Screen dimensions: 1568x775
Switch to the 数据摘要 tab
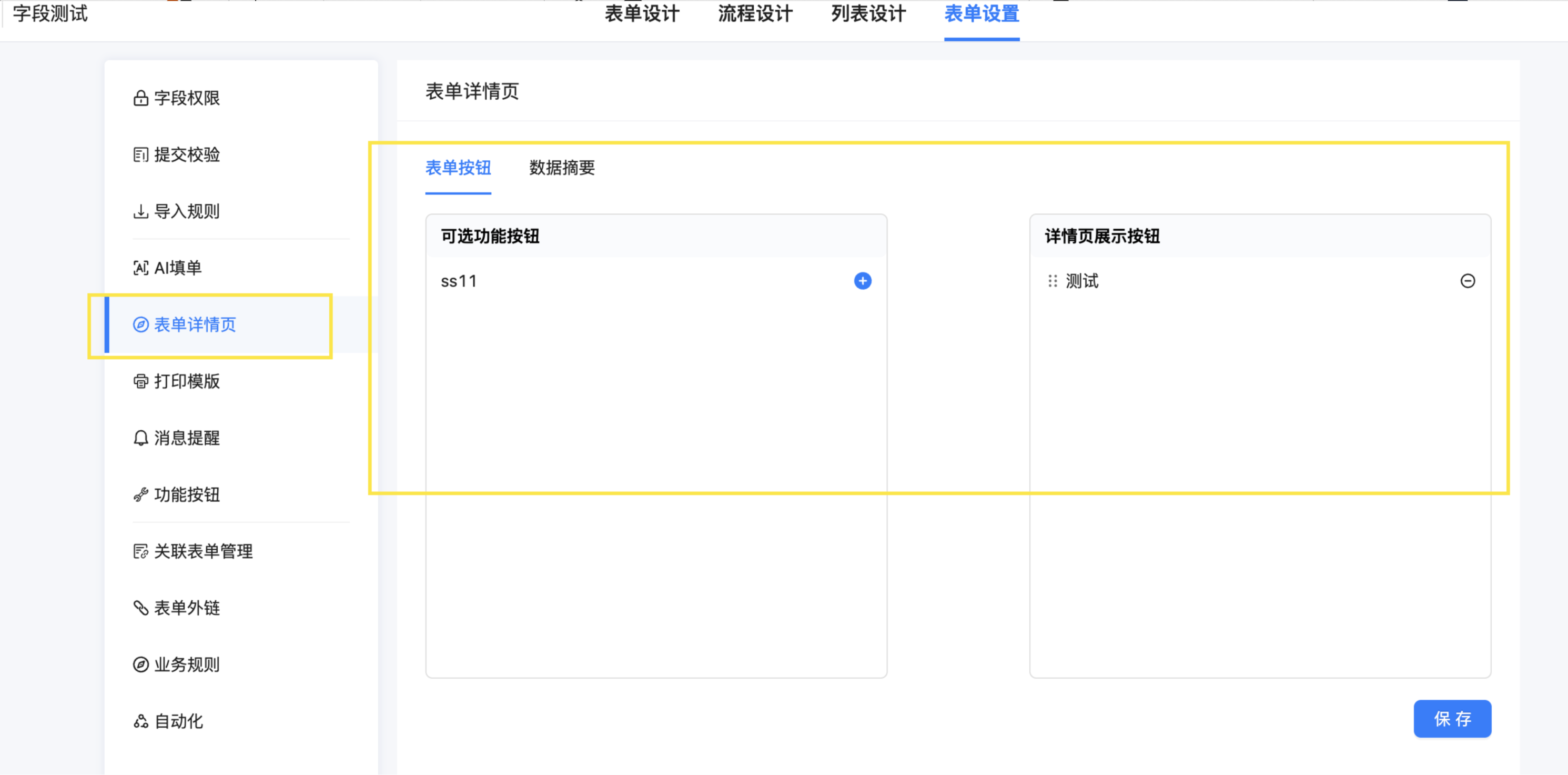coord(561,167)
